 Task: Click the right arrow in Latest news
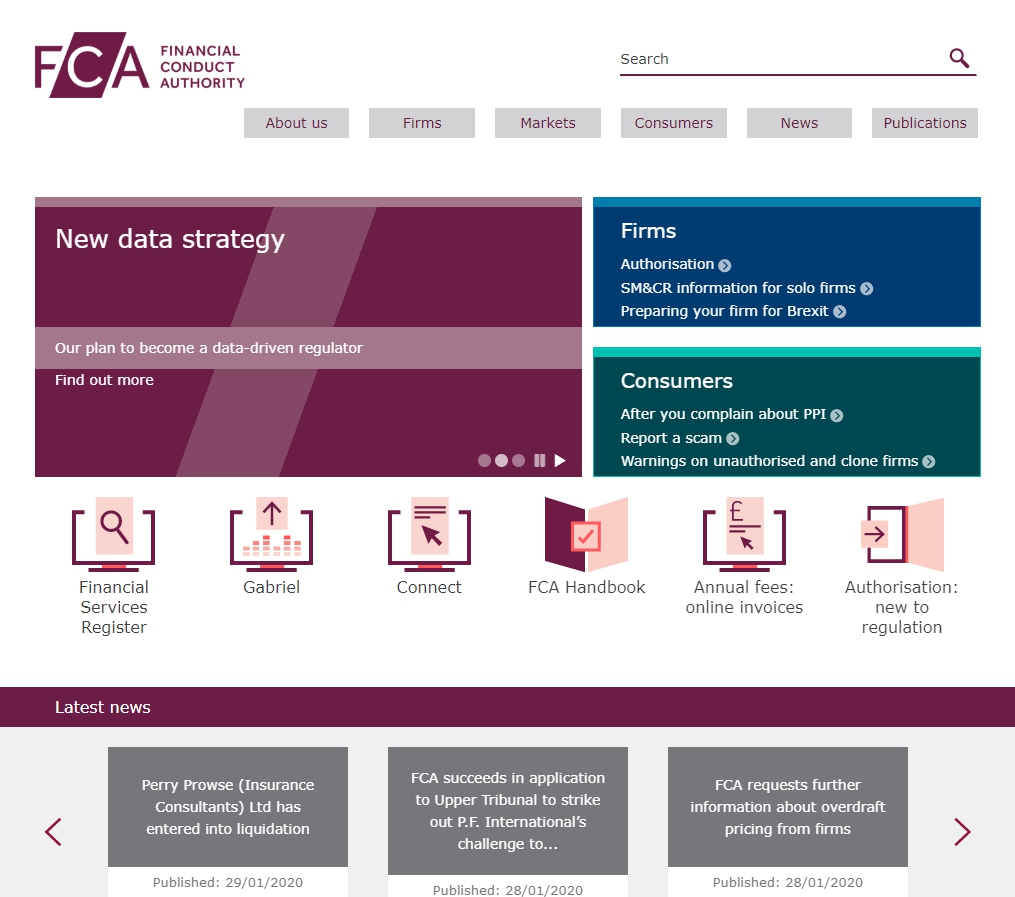coord(961,831)
